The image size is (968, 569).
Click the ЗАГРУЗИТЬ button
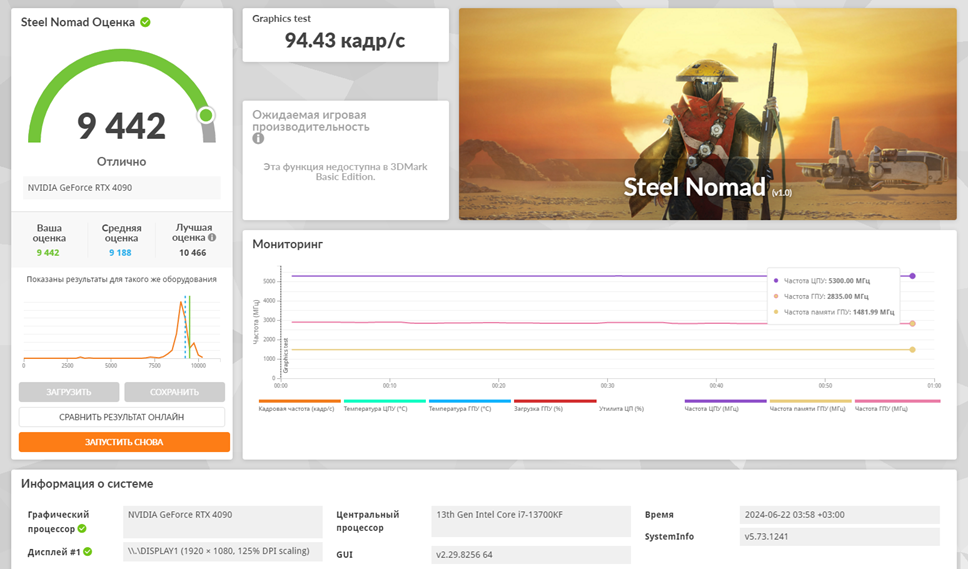click(69, 392)
